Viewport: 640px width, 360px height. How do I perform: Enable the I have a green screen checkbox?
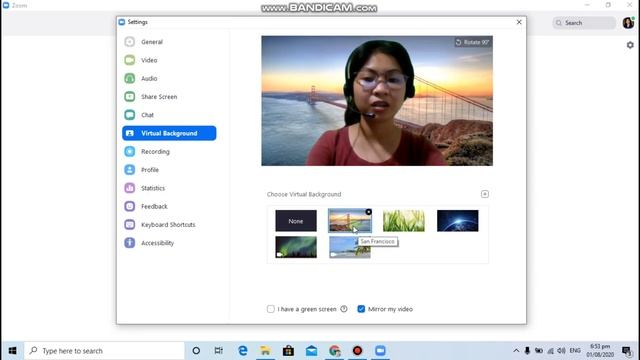coord(271,309)
